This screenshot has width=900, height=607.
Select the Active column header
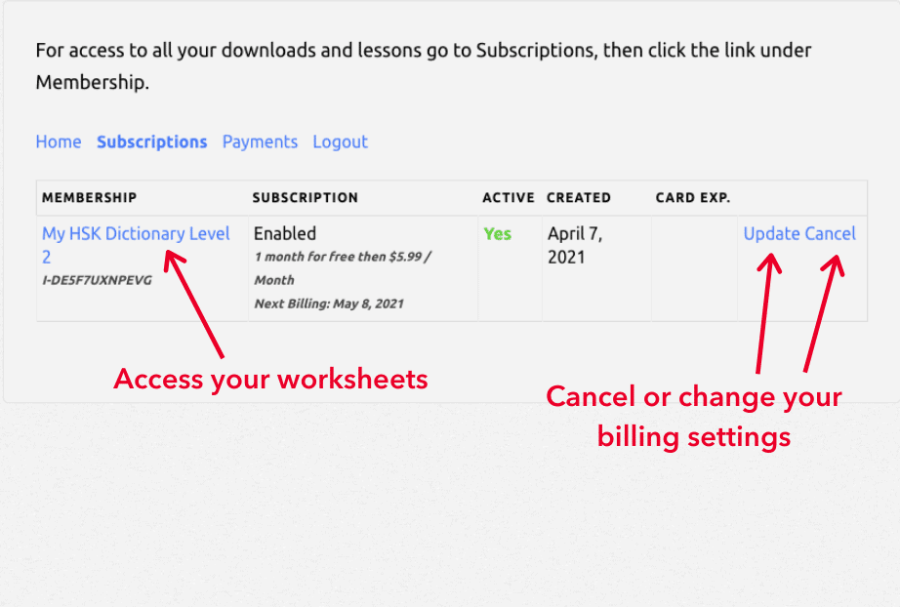(x=508, y=198)
